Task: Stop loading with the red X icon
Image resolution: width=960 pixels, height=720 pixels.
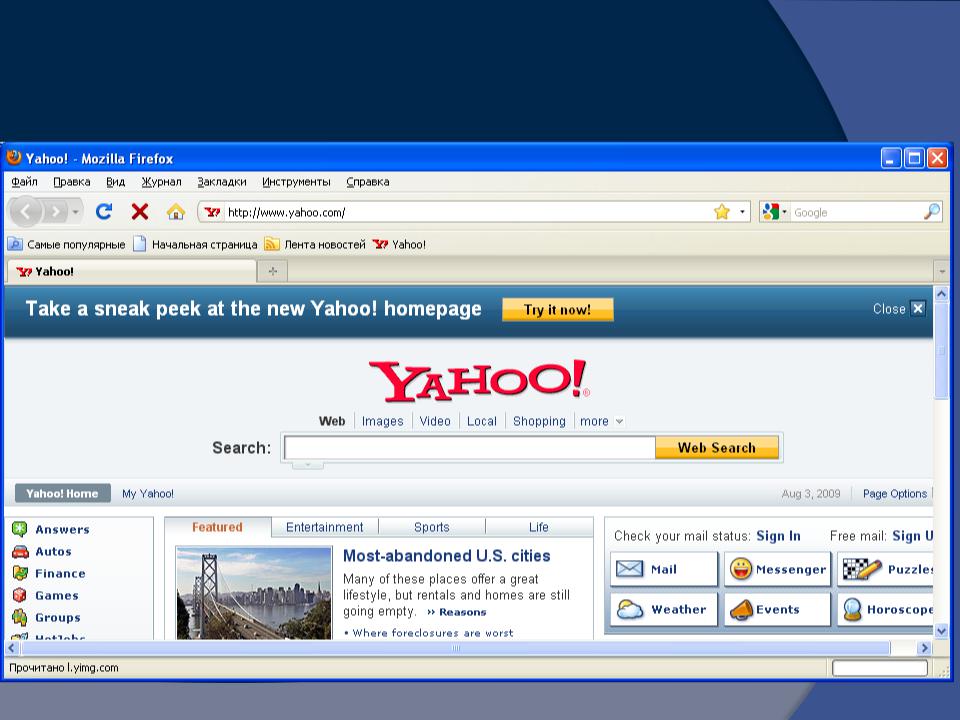Action: point(140,212)
